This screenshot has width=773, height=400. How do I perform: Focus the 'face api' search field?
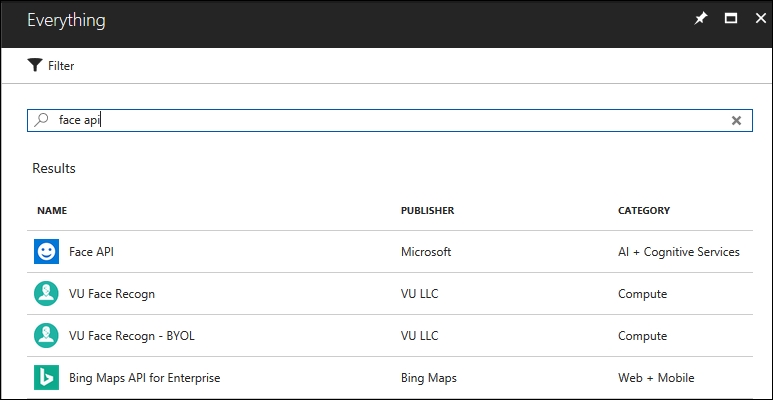(x=390, y=120)
